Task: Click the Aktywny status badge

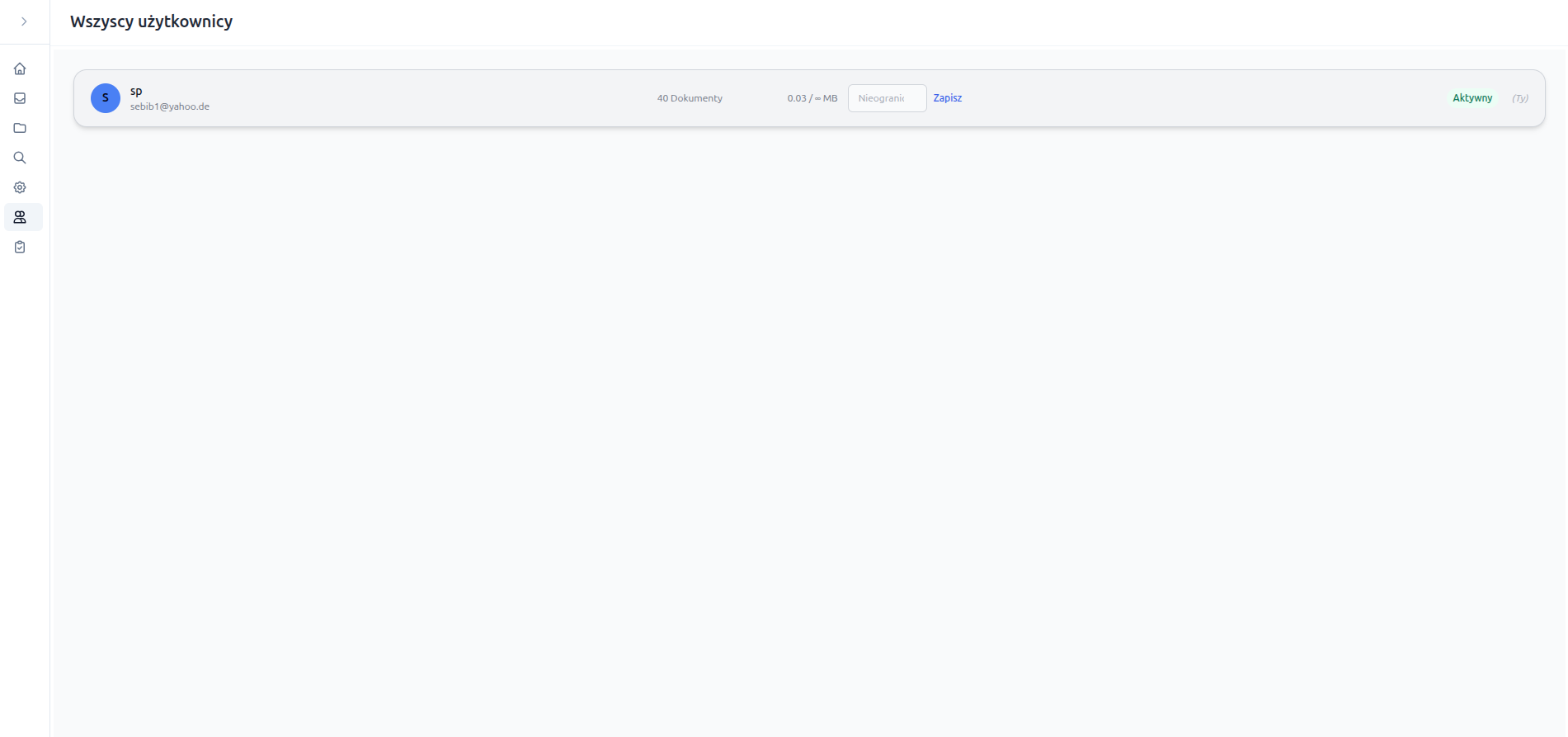Action: pos(1472,98)
